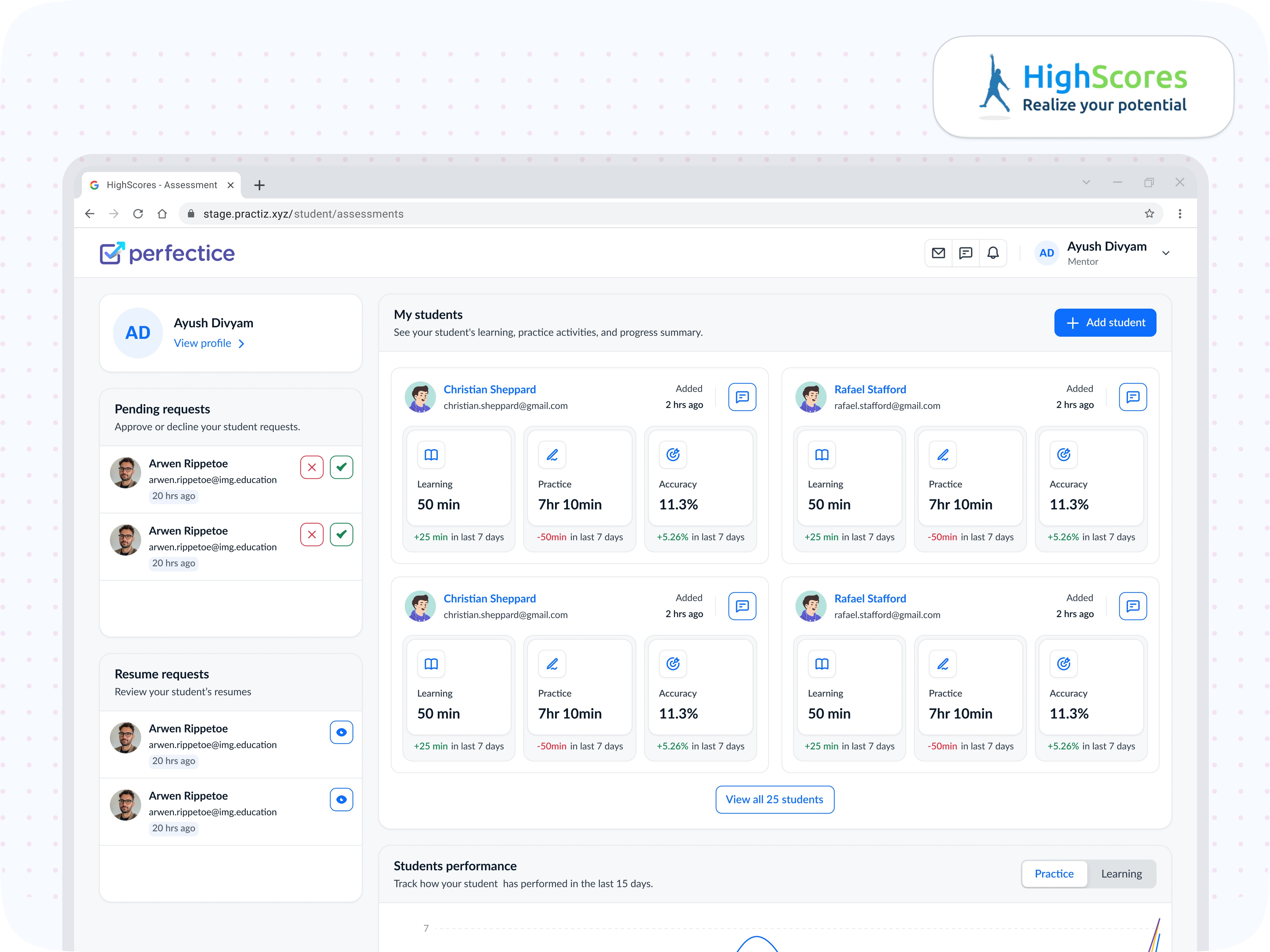
Task: Message the first Christian Sheppard via chat icon
Action: click(x=742, y=397)
